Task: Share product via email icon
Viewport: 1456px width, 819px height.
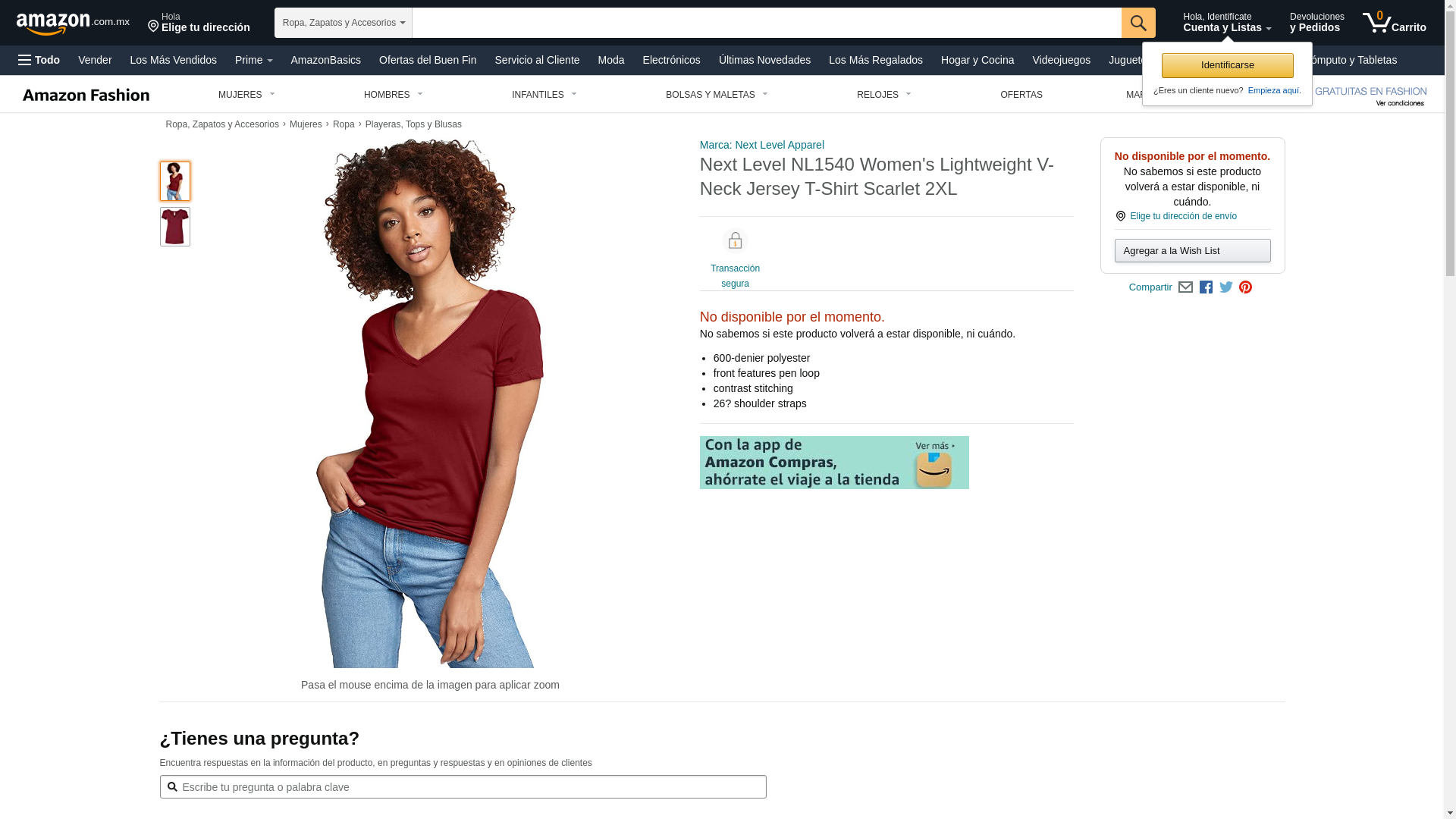Action: click(x=1185, y=287)
